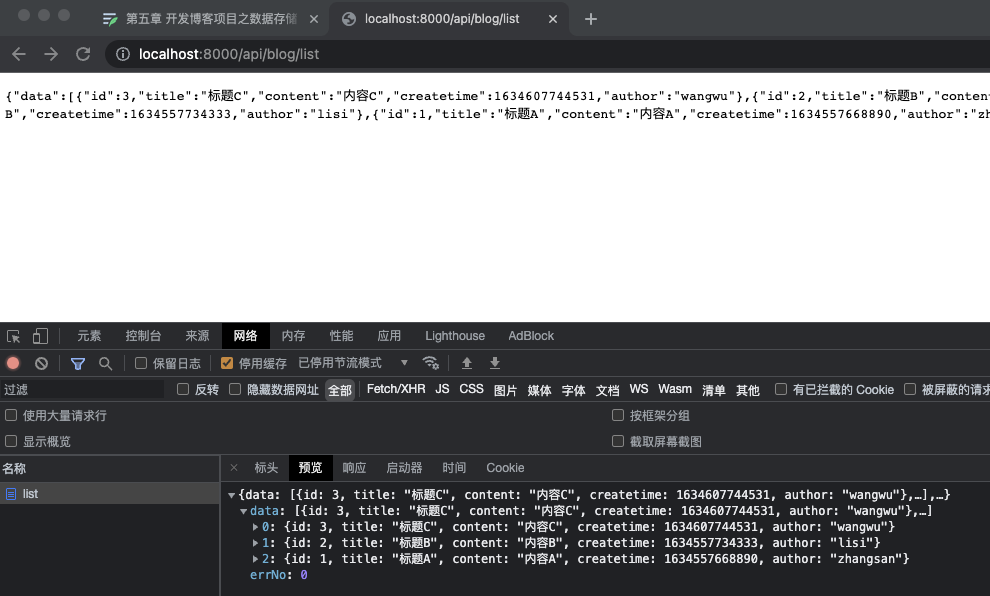The image size is (990, 596).
Task: Check the 被屏蔽的请求 checkbox
Action: coord(910,389)
